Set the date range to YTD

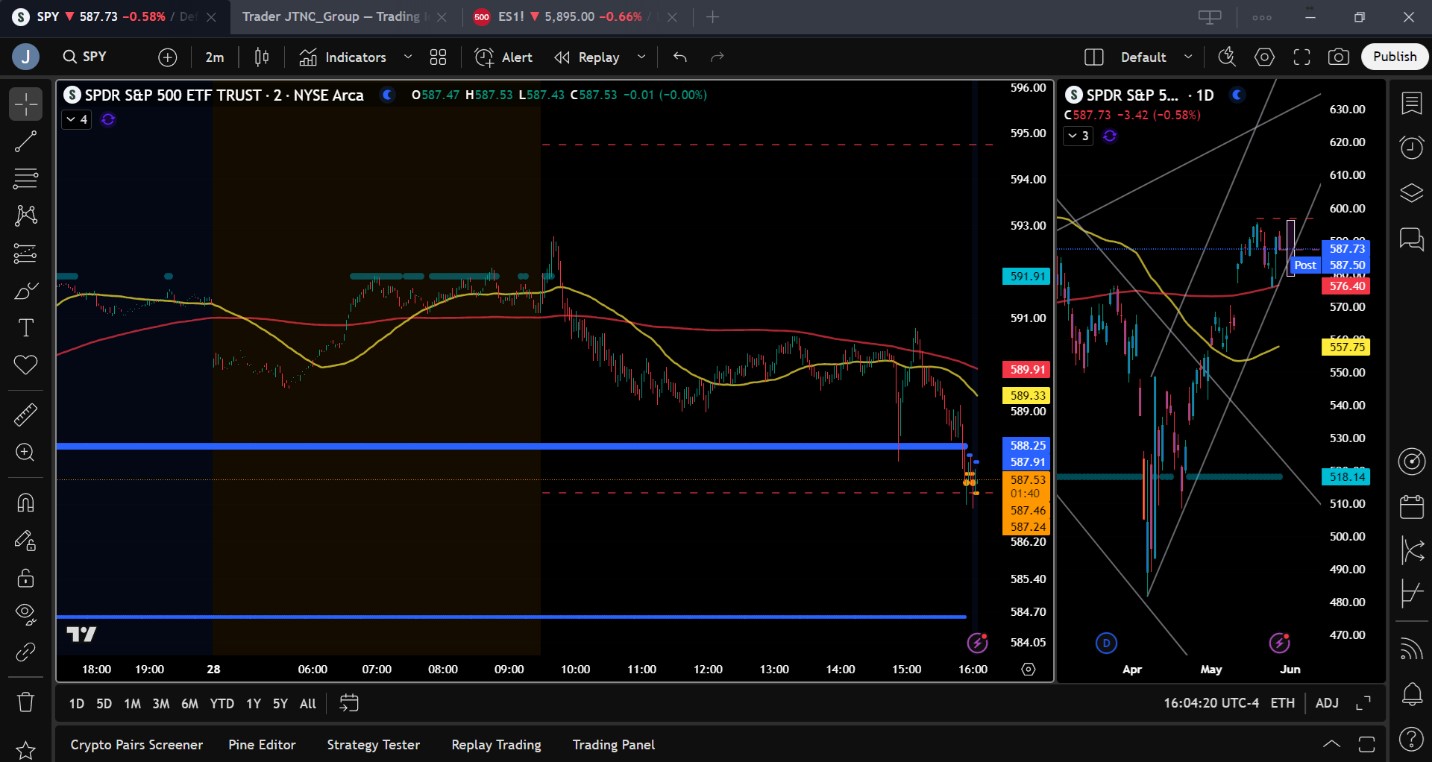tap(222, 703)
